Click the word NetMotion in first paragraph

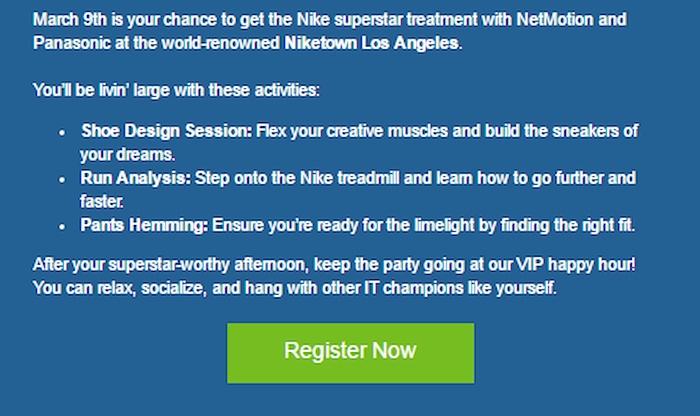555,19
